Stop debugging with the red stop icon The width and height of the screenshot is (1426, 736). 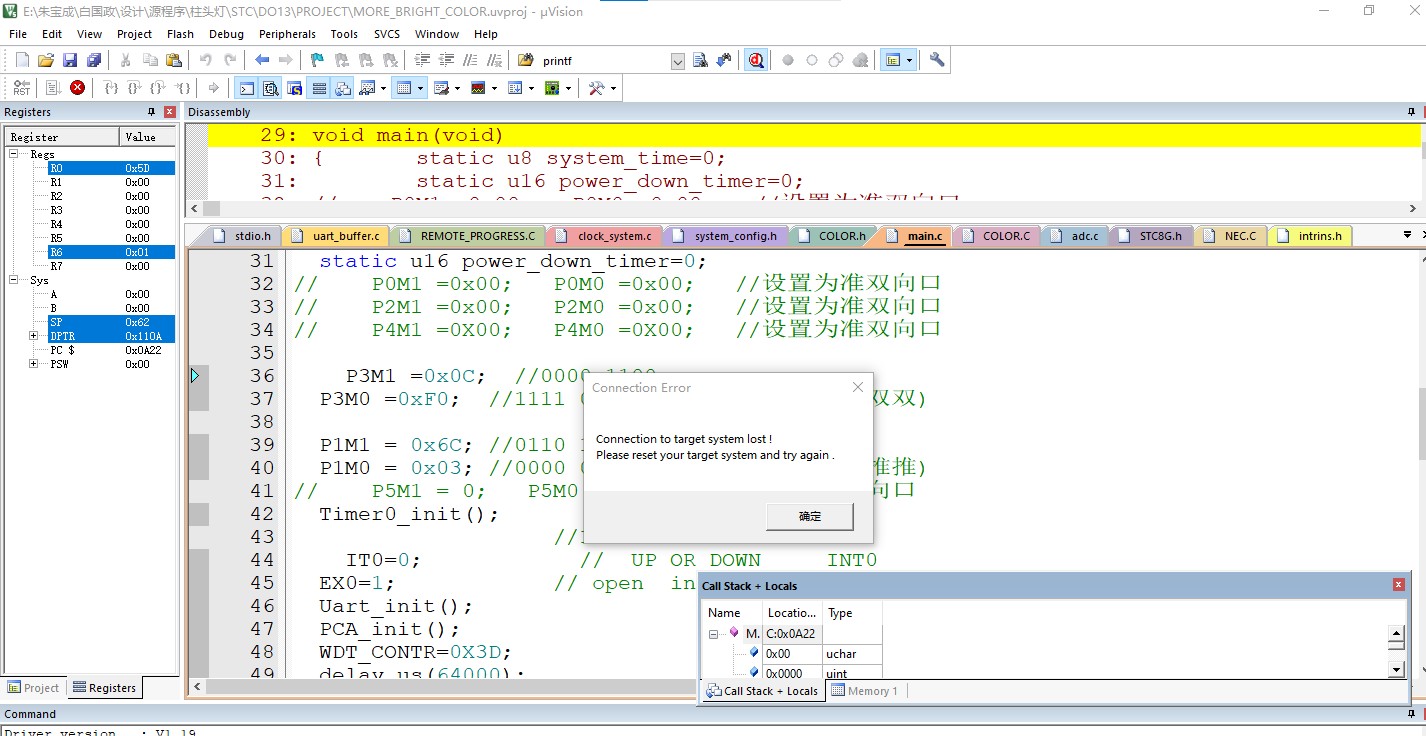click(77, 88)
